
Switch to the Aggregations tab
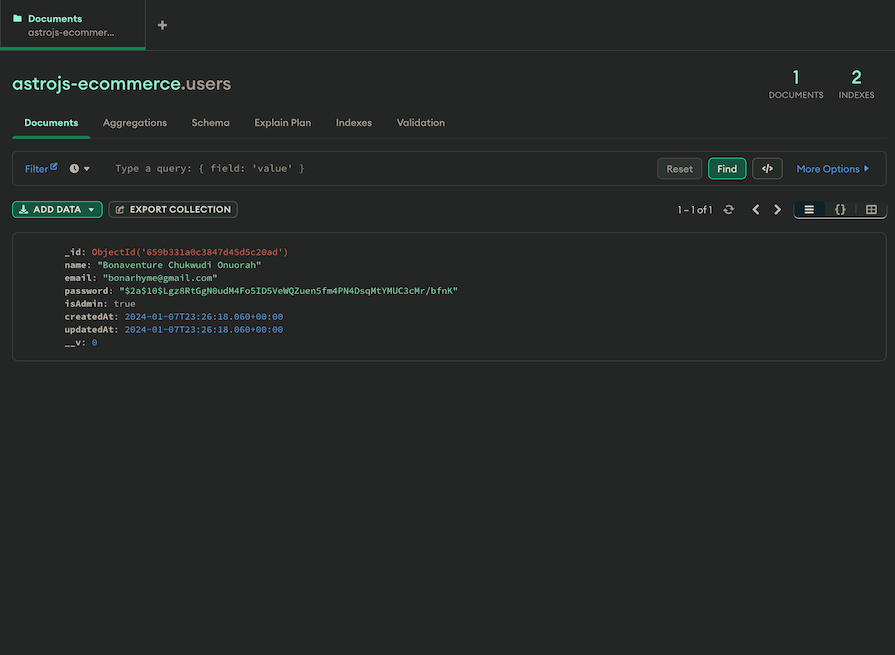[135, 123]
